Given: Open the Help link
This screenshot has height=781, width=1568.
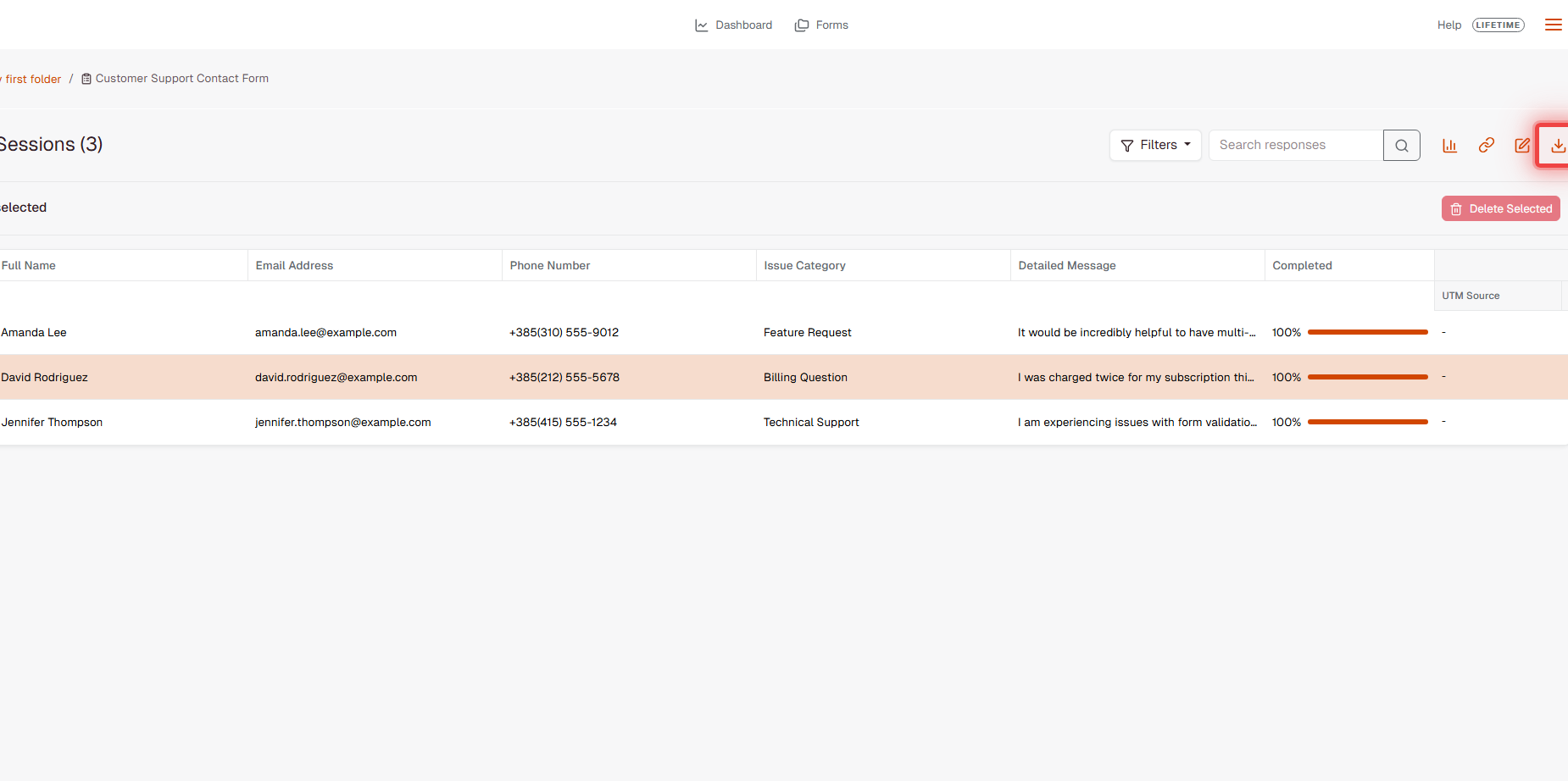Looking at the screenshot, I should (x=1449, y=25).
